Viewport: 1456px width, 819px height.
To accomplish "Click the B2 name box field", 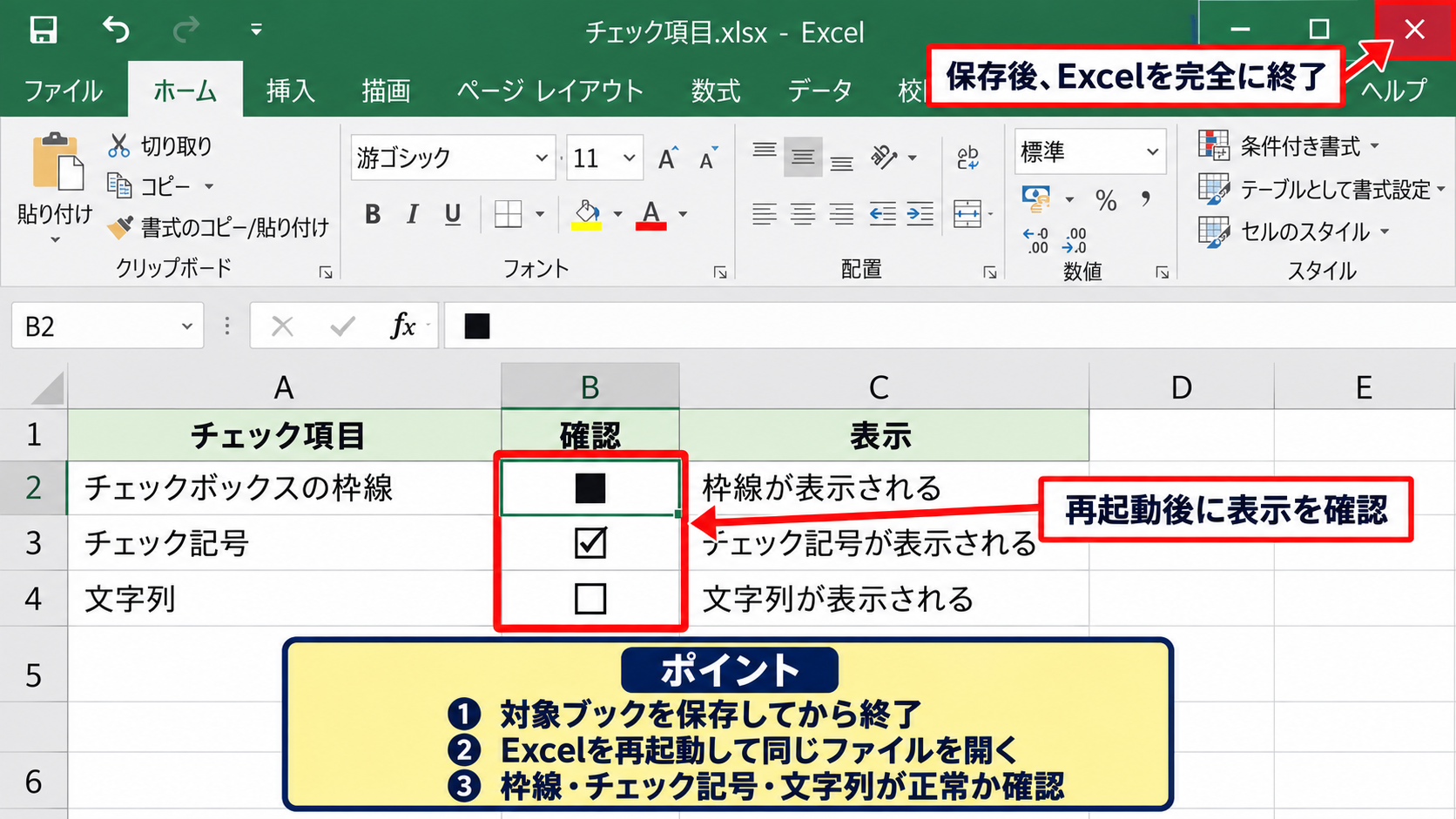I will pyautogui.click(x=108, y=326).
